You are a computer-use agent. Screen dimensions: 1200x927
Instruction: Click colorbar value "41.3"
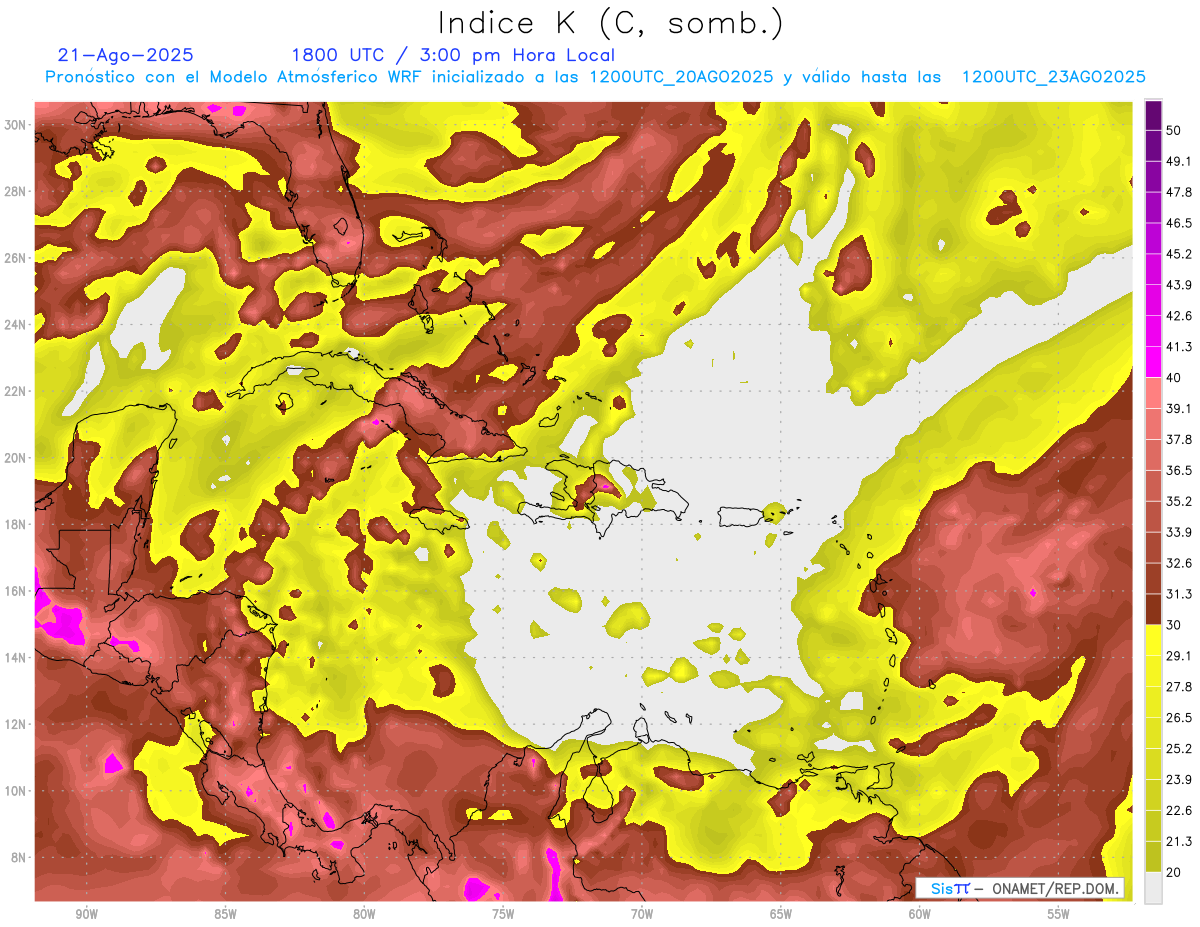(x=1178, y=347)
